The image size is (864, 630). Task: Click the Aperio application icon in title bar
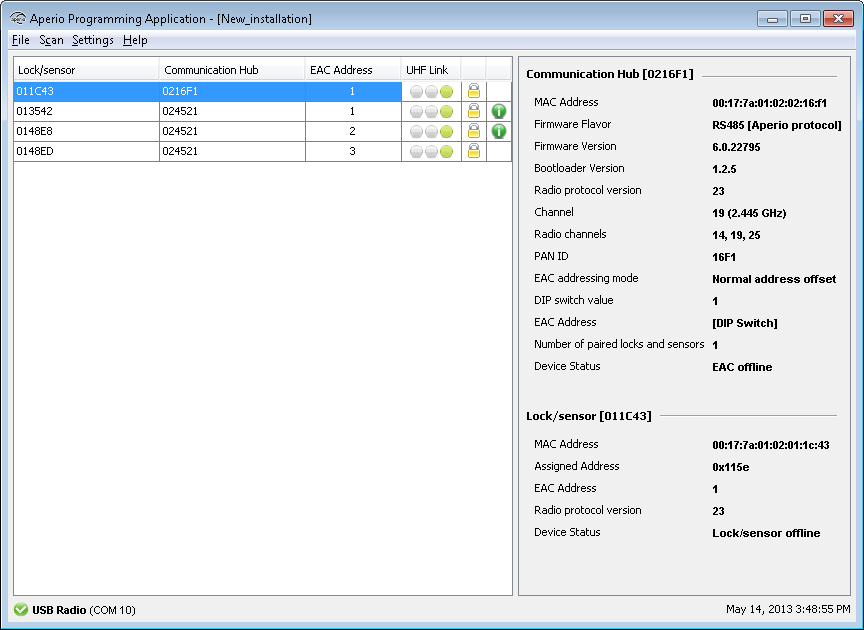(x=18, y=18)
